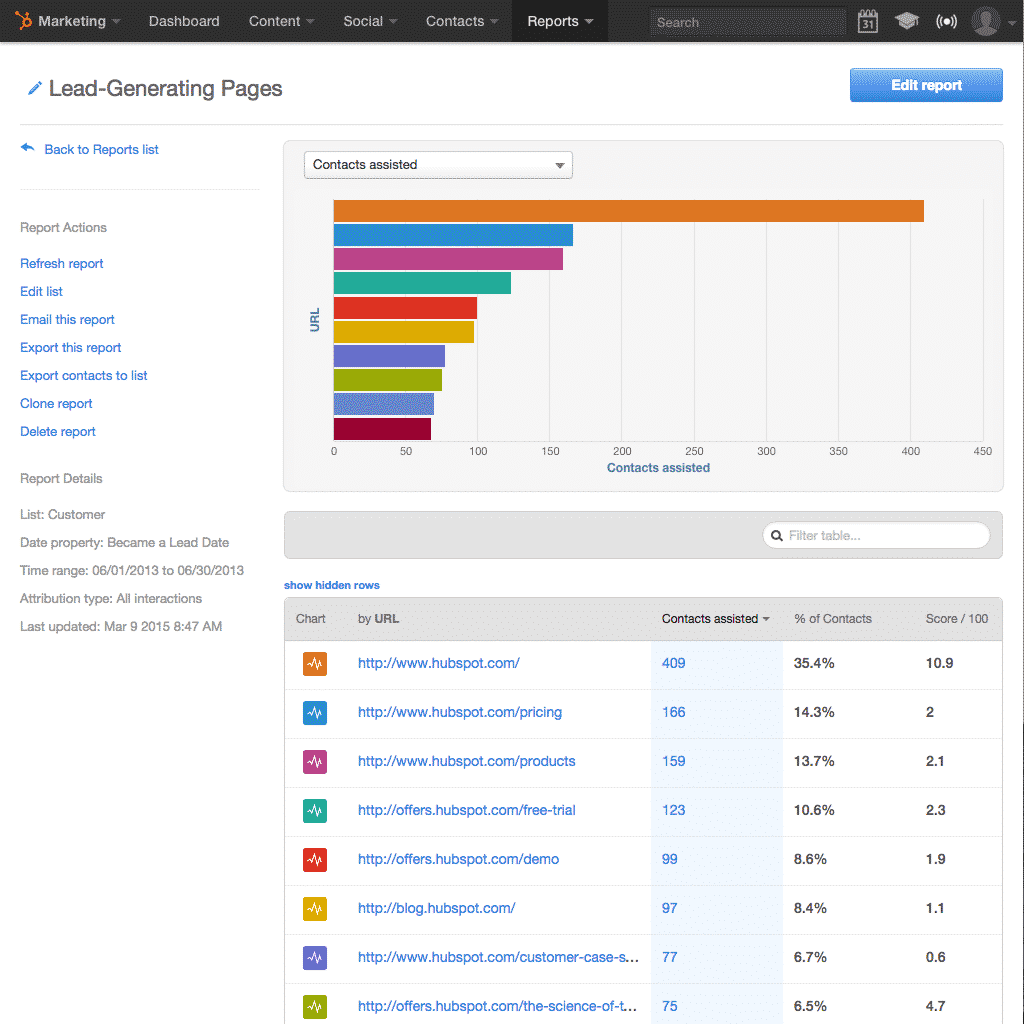Go Back to Reports list
The image size is (1024, 1024).
click(x=100, y=150)
